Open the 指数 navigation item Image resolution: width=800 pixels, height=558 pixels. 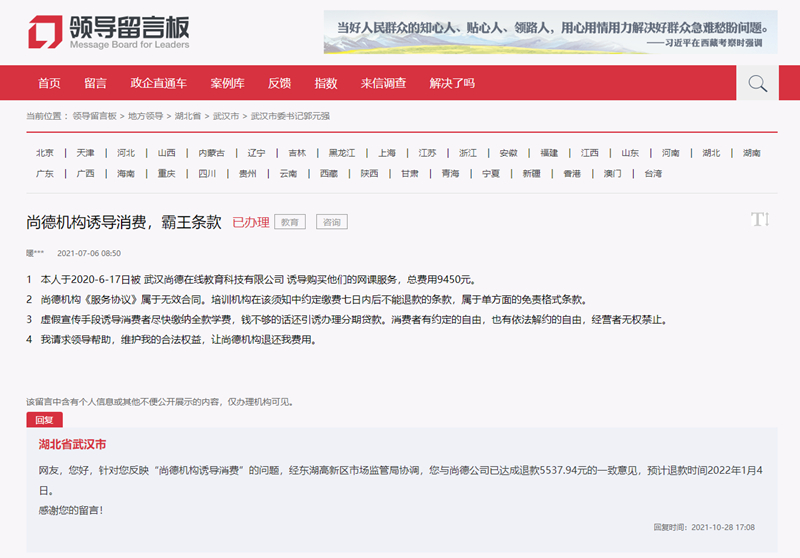click(325, 83)
